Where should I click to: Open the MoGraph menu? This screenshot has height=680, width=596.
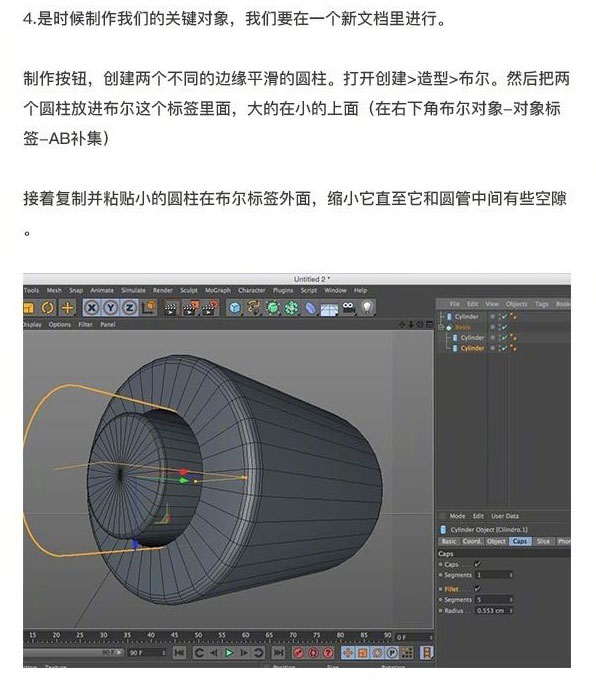[x=218, y=290]
